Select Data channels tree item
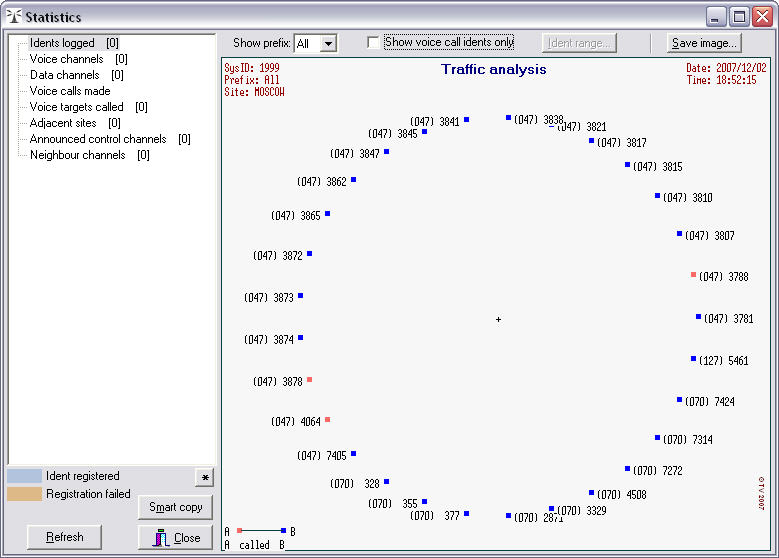Screen dimensions: 779x558 (x=77, y=75)
